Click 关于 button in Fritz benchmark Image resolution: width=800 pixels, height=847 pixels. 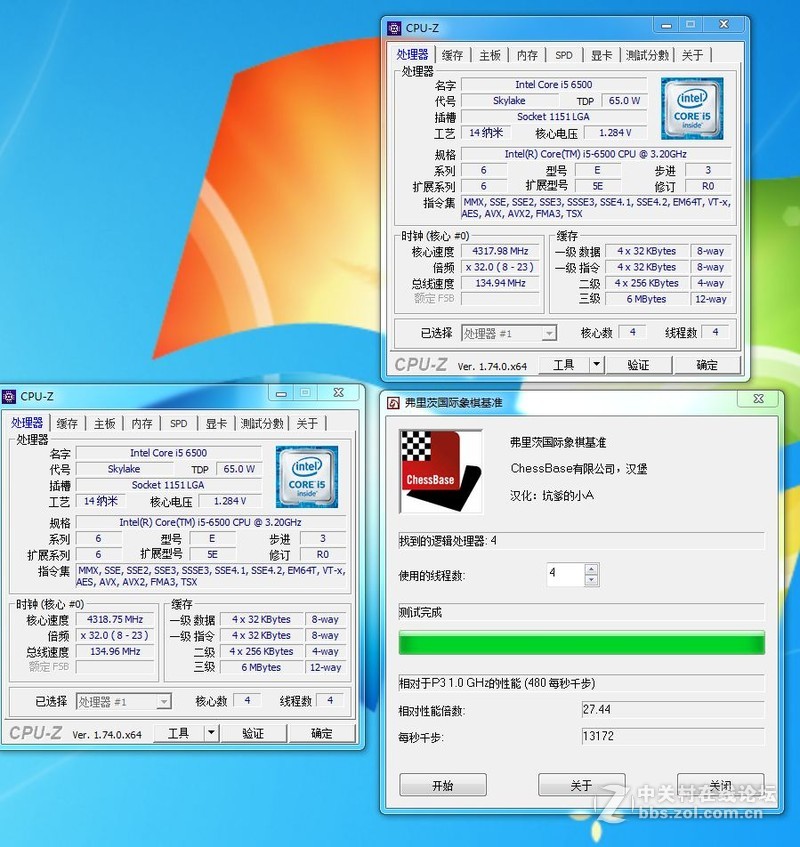point(581,785)
